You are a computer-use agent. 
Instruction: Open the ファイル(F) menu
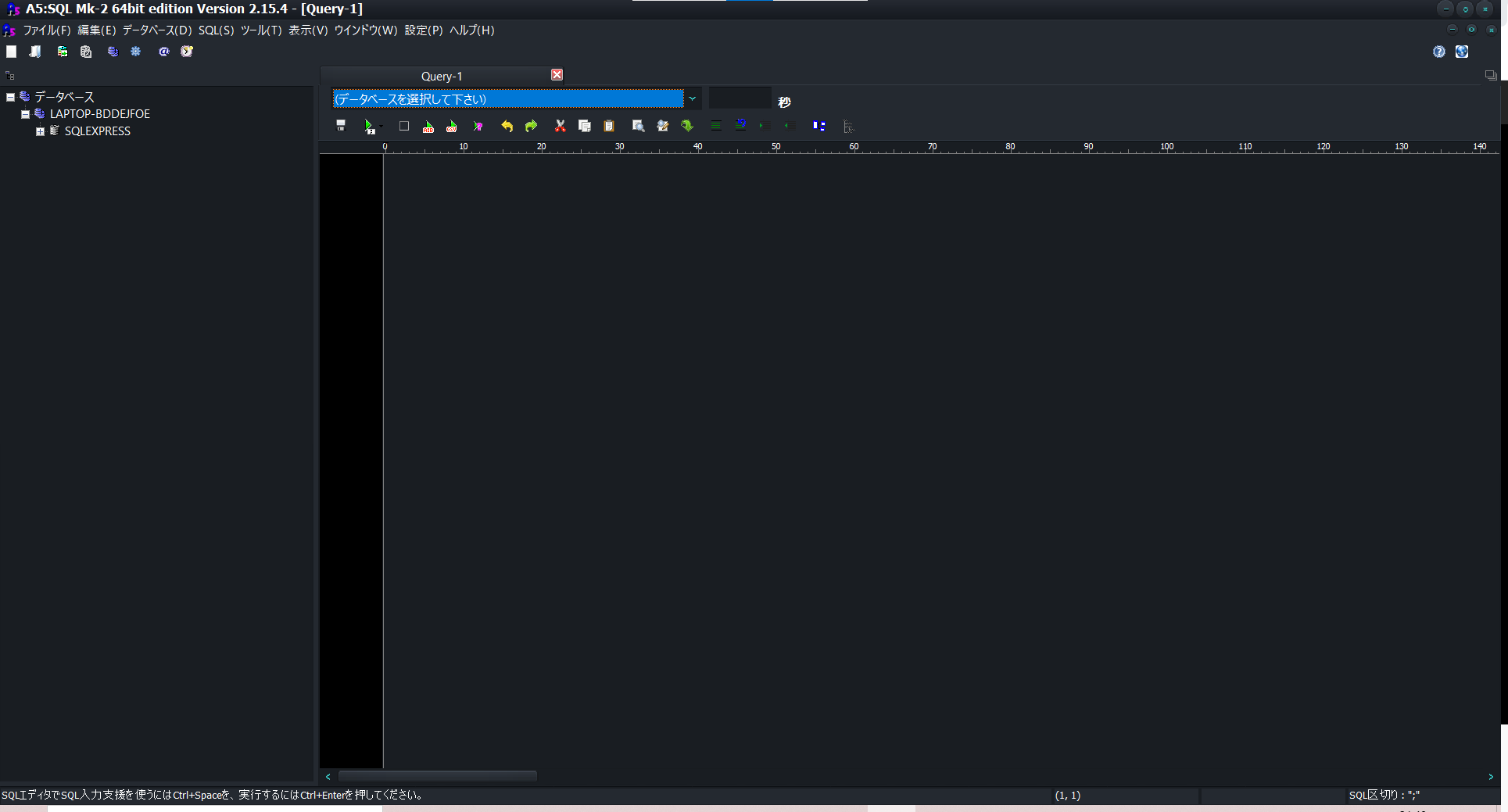[47, 30]
